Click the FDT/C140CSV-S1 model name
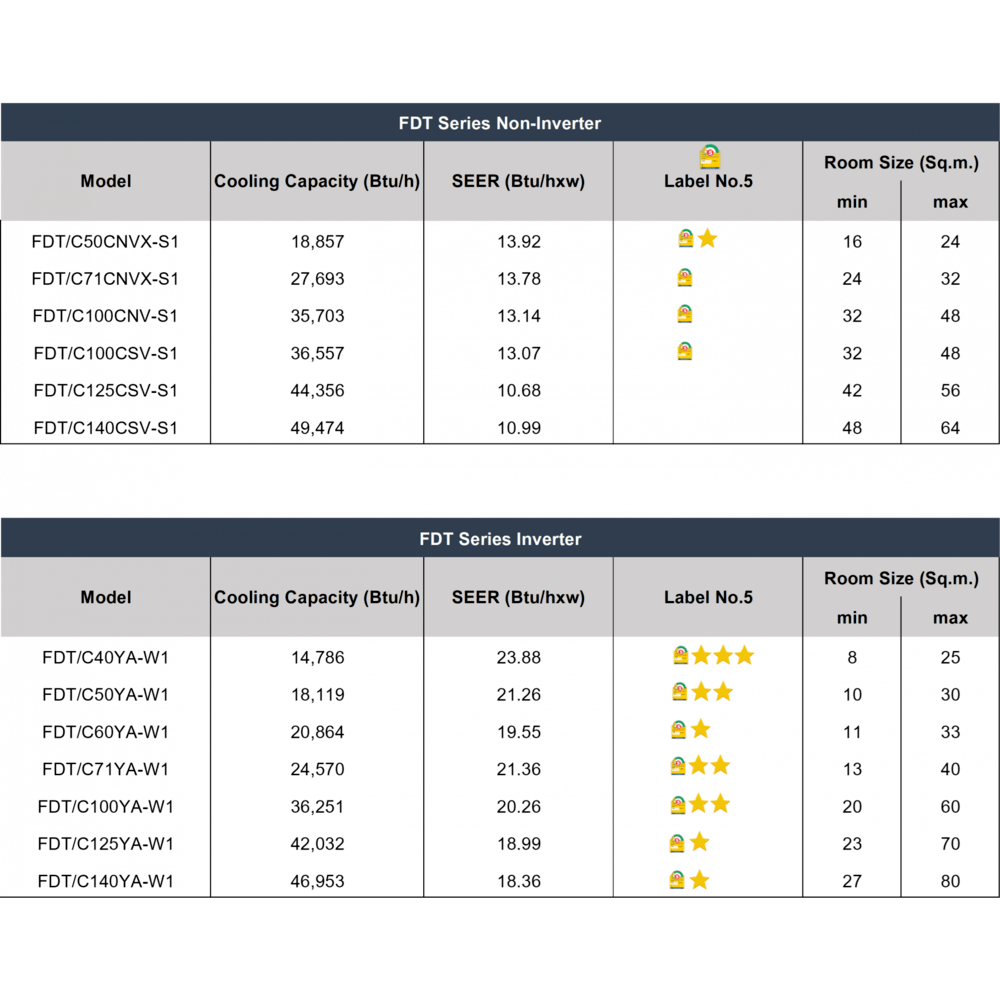 pyautogui.click(x=105, y=428)
